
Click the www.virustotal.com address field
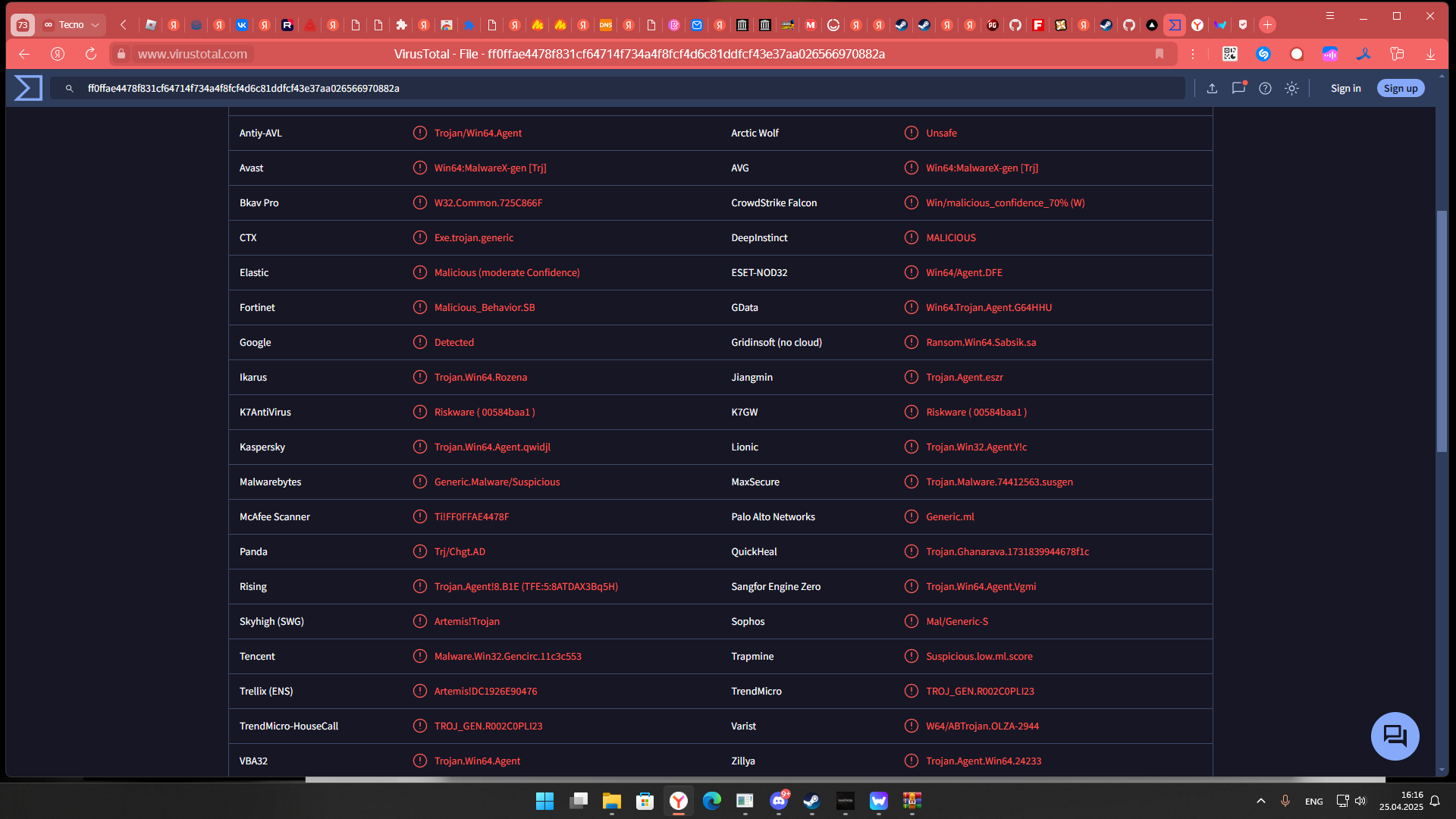[193, 54]
